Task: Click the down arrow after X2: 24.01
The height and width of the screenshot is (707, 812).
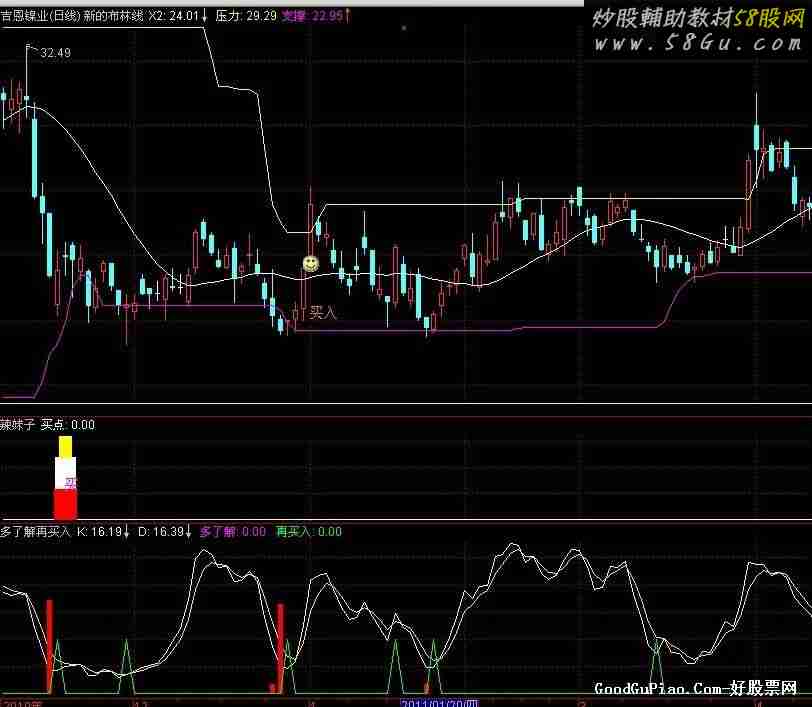Action: (205, 16)
